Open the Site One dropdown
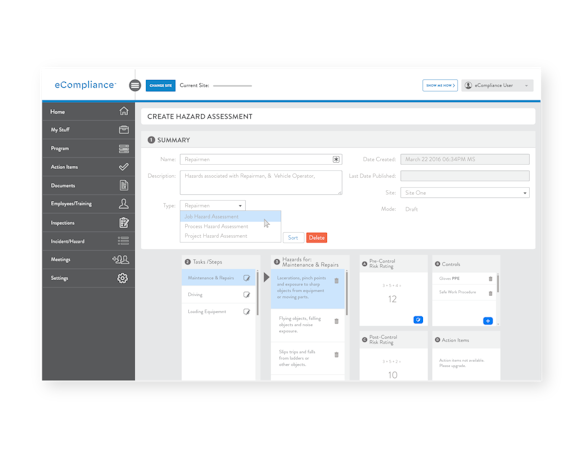 tap(465, 193)
